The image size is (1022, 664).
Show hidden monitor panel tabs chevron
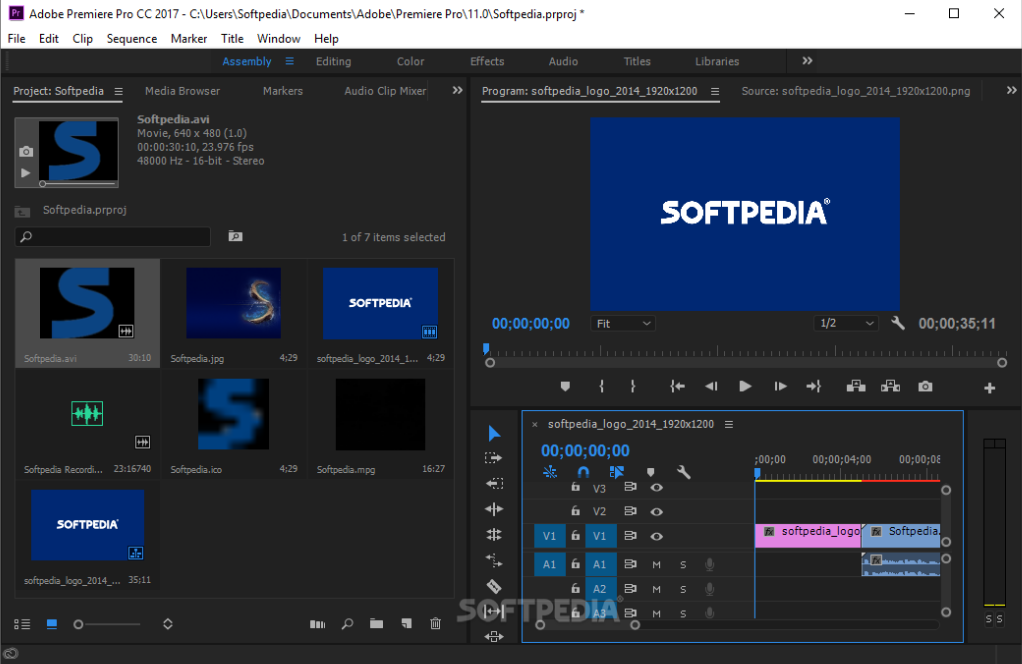click(1012, 91)
